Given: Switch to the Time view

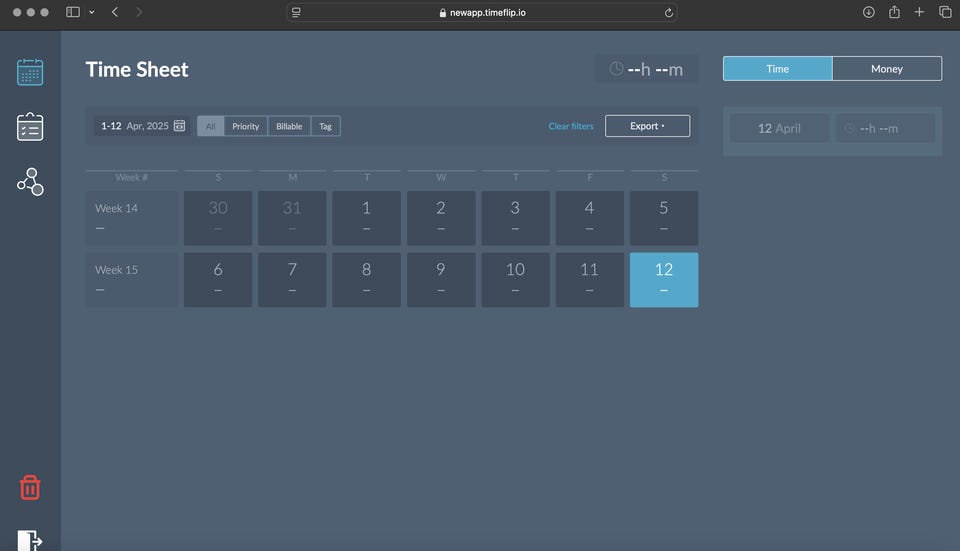Looking at the screenshot, I should (778, 69).
